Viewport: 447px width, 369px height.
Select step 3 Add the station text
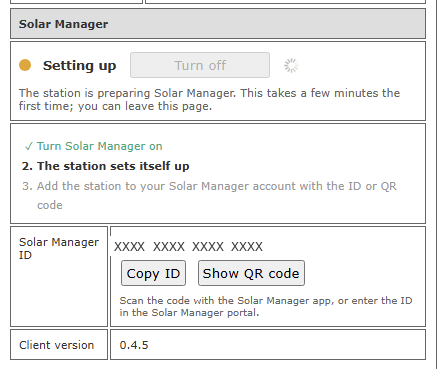209,195
